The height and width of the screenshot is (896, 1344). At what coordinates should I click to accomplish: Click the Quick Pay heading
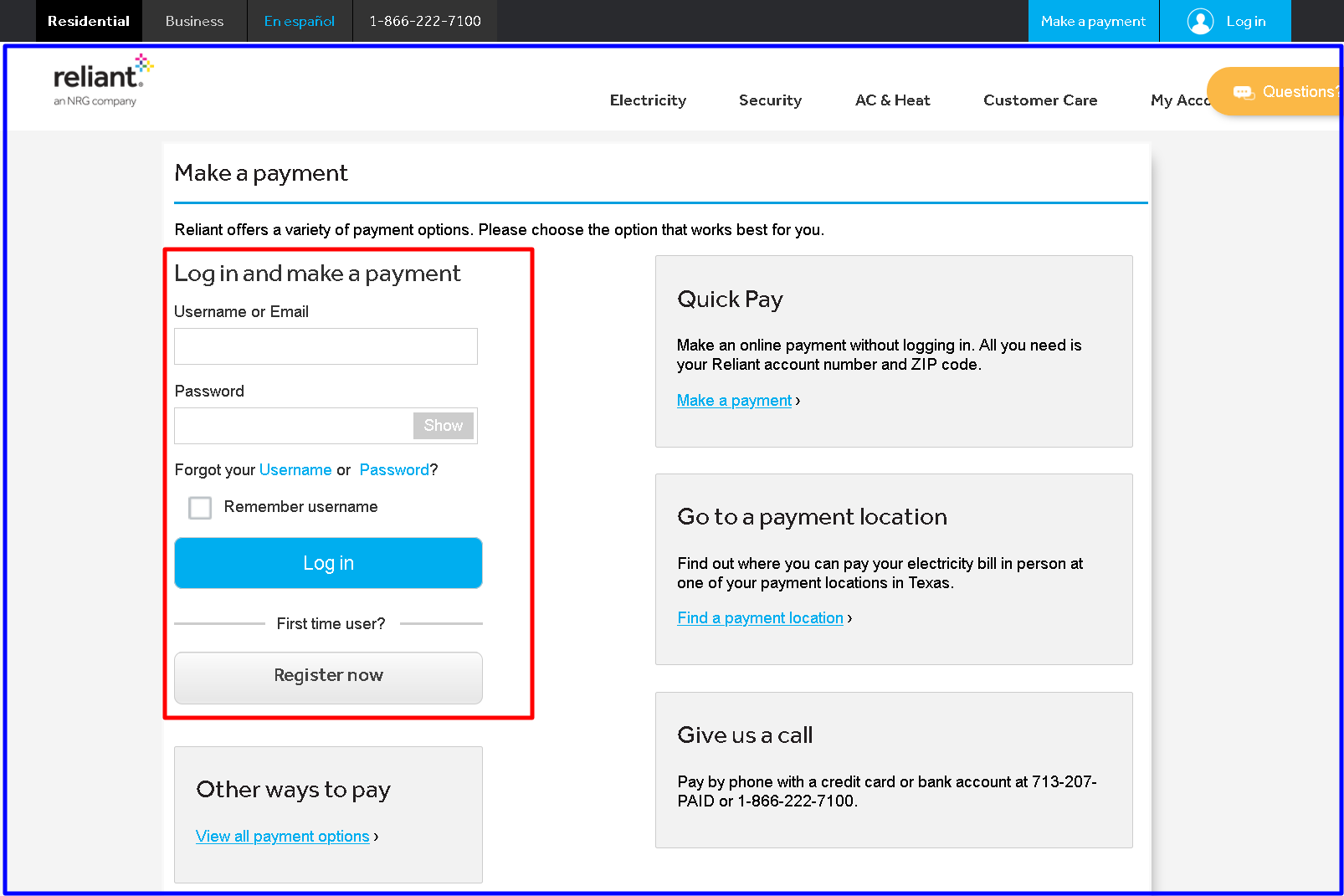(x=730, y=300)
